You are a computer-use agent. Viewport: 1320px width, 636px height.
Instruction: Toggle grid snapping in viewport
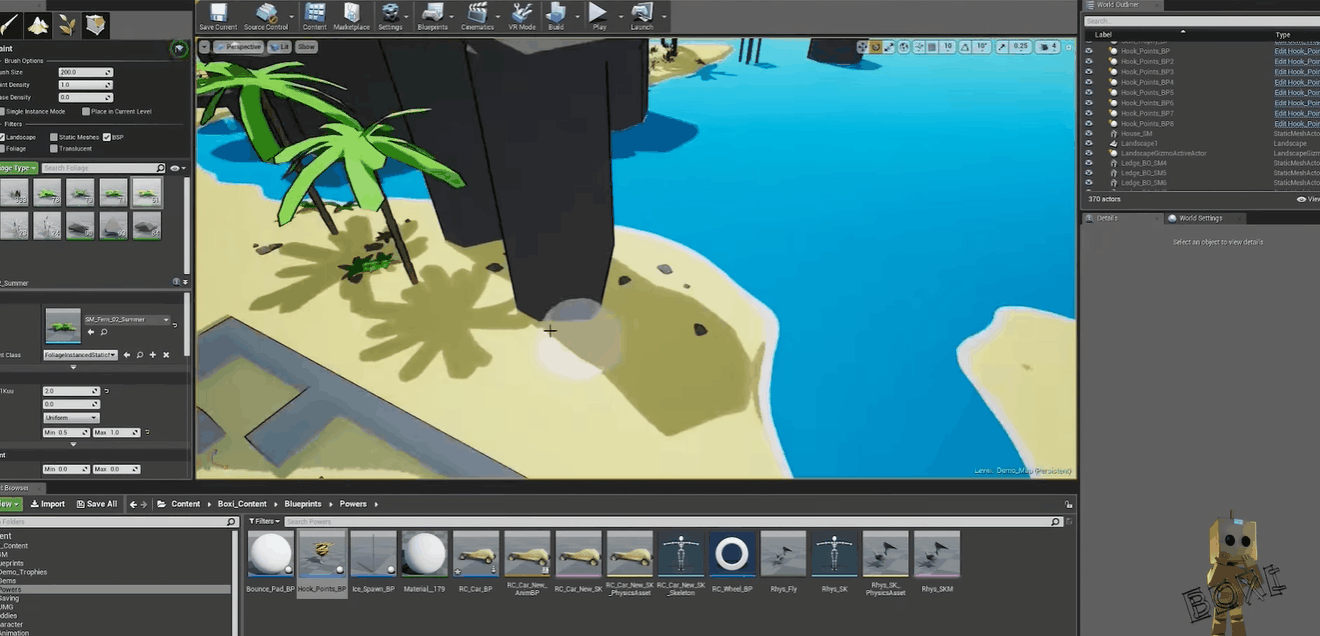[x=933, y=47]
